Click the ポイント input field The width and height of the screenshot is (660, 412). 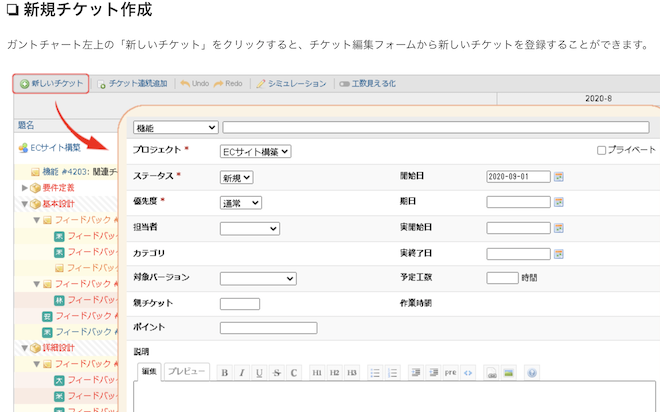[x=269, y=328]
